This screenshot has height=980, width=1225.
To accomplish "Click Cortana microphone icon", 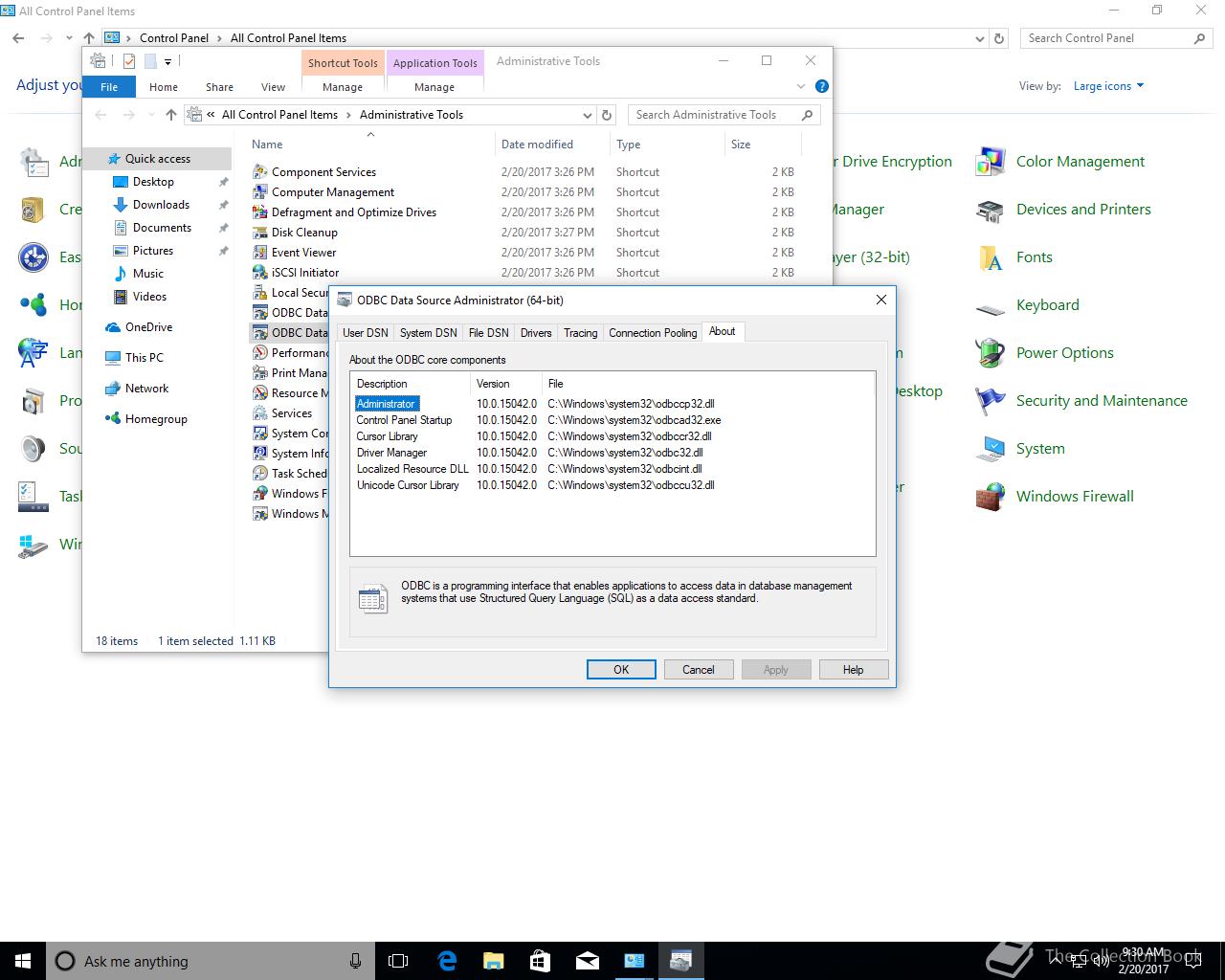I will [x=355, y=961].
